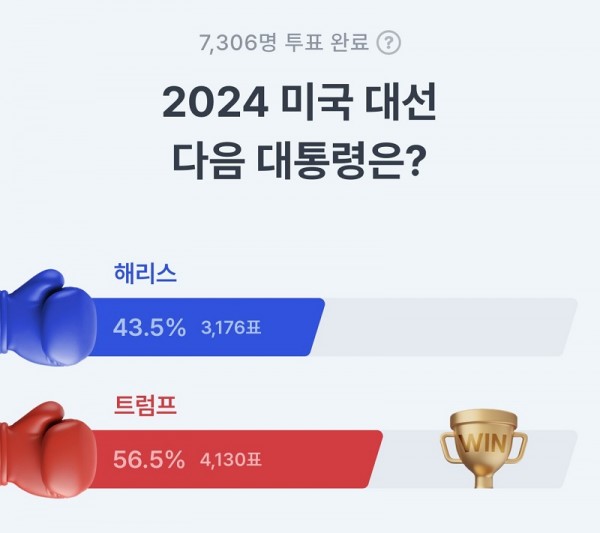
Task: Click the 2024 미국 대선 headline
Action: (x=298, y=104)
